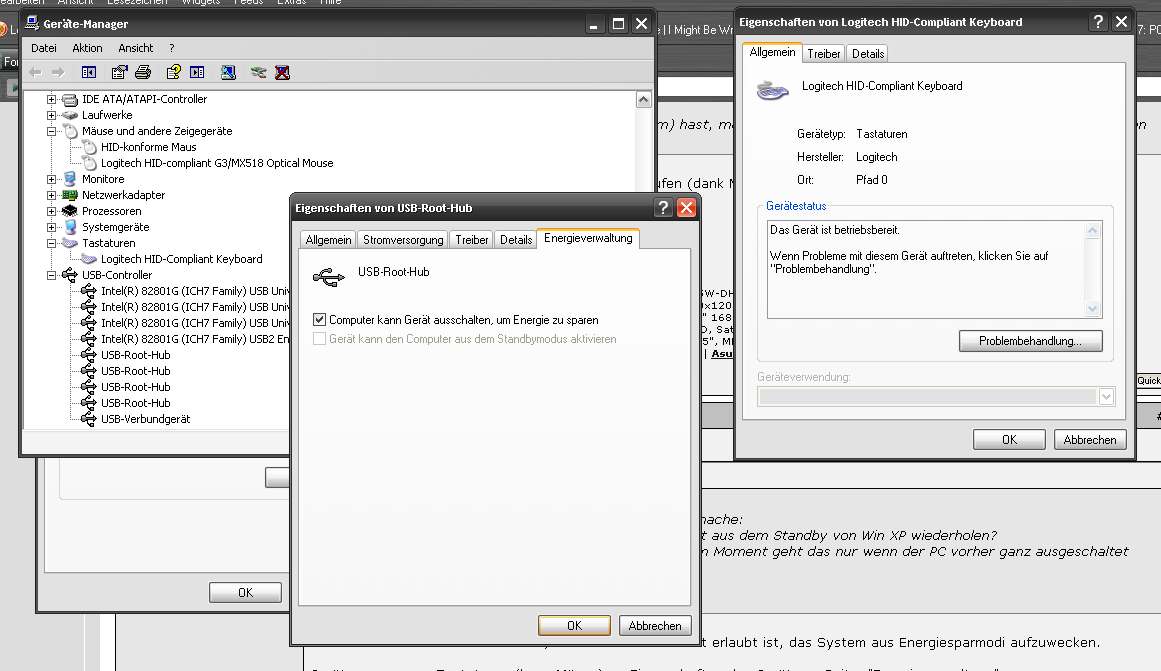Click help question mark in USB-Root-Hub dialog title

(x=663, y=207)
